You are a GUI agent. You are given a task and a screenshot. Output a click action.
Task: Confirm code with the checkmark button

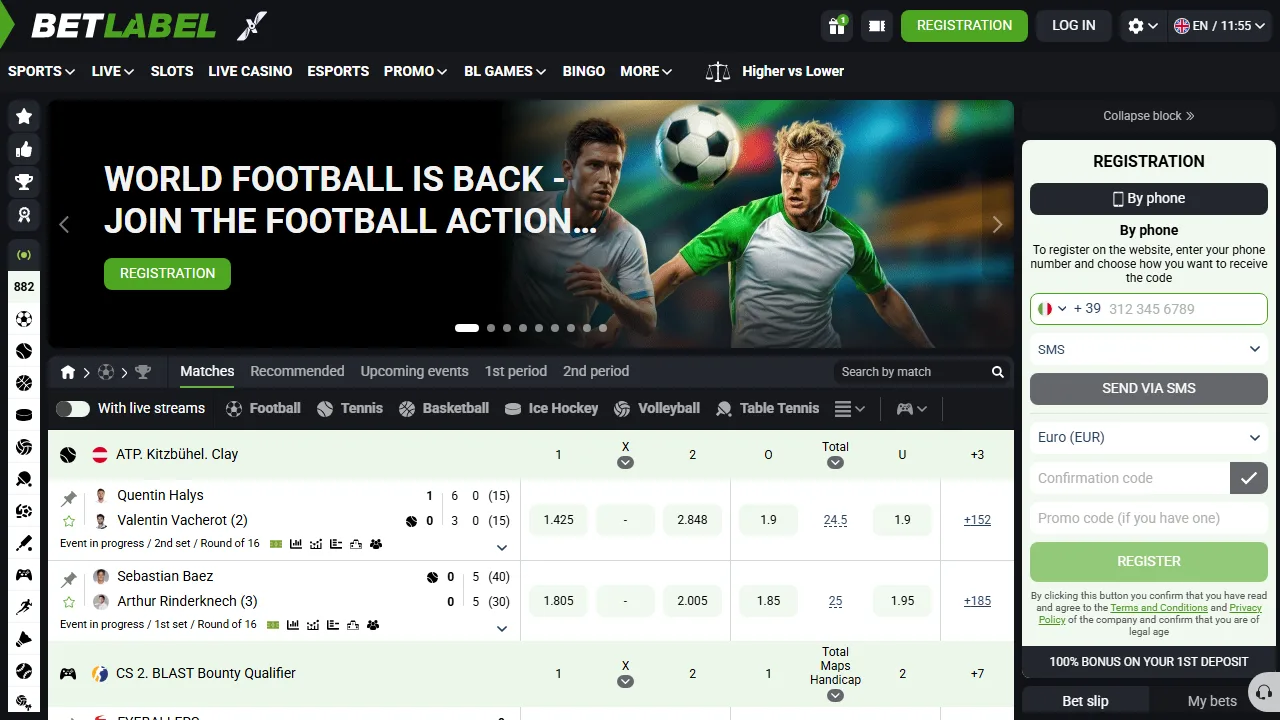pyautogui.click(x=1248, y=478)
